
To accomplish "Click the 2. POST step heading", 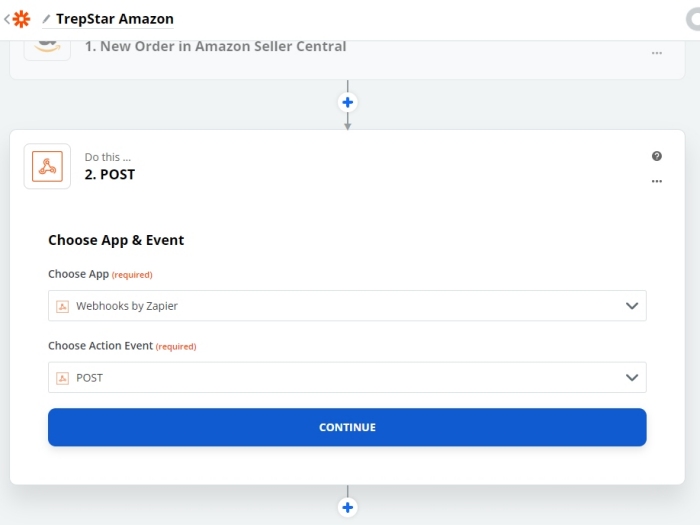I will tap(110, 175).
